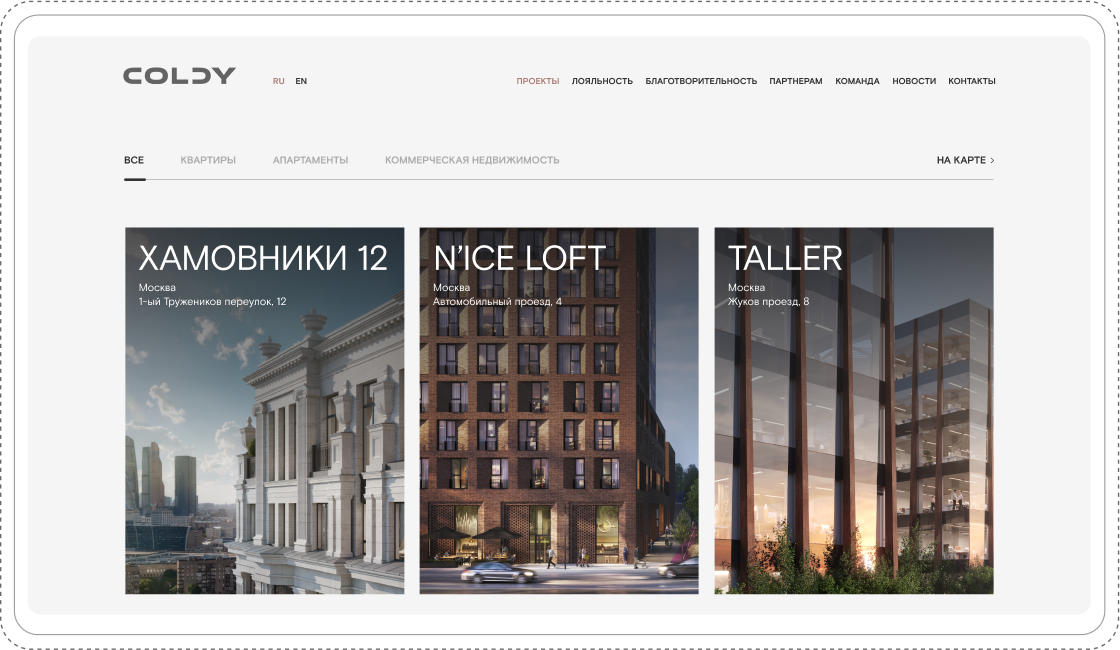The image size is (1120, 650).
Task: Click address 1-ый Тружеников переулок, 12
Action: (212, 302)
